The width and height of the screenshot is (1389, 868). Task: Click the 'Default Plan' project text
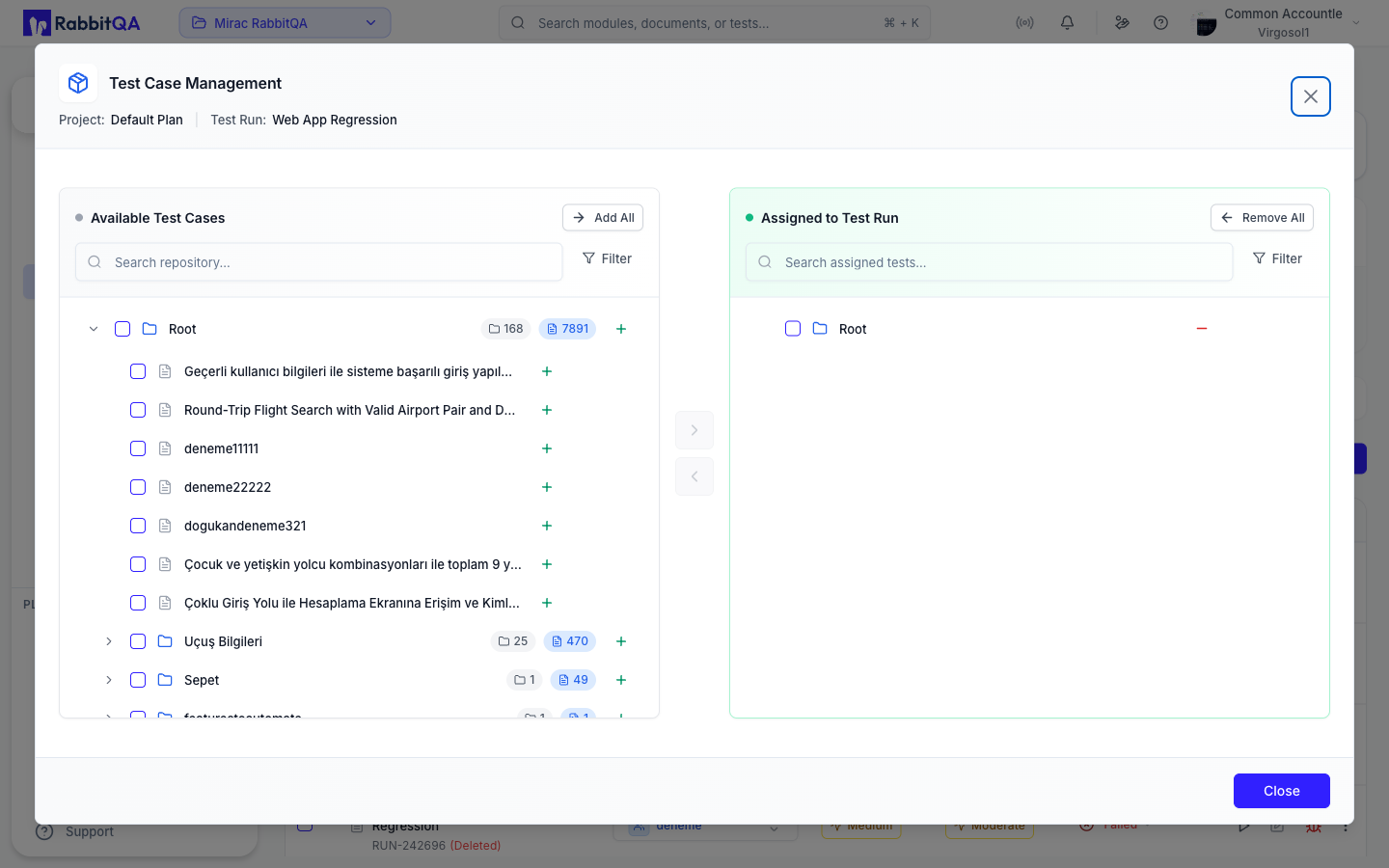coord(147,120)
